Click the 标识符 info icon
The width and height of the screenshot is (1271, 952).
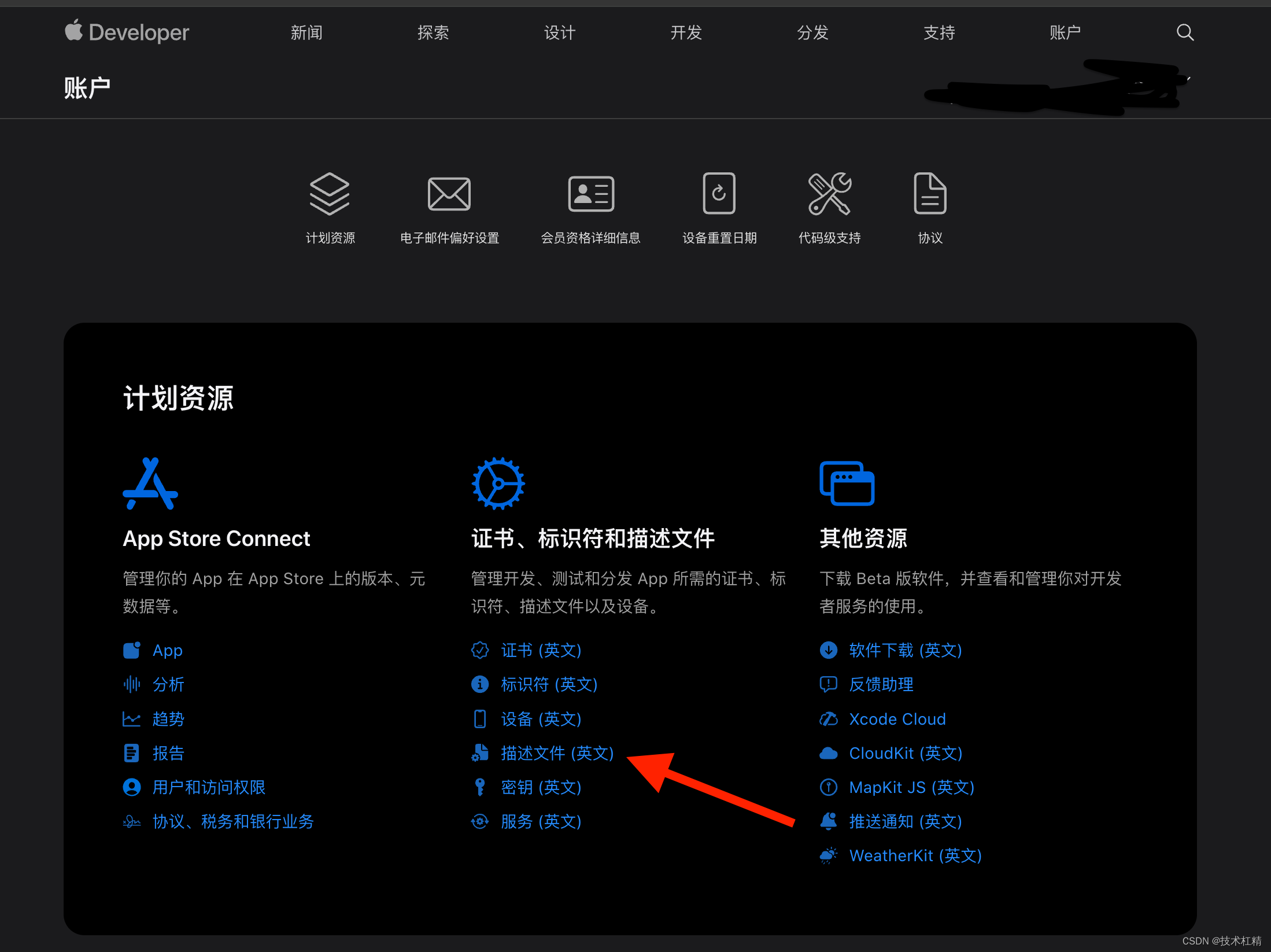[x=480, y=684]
